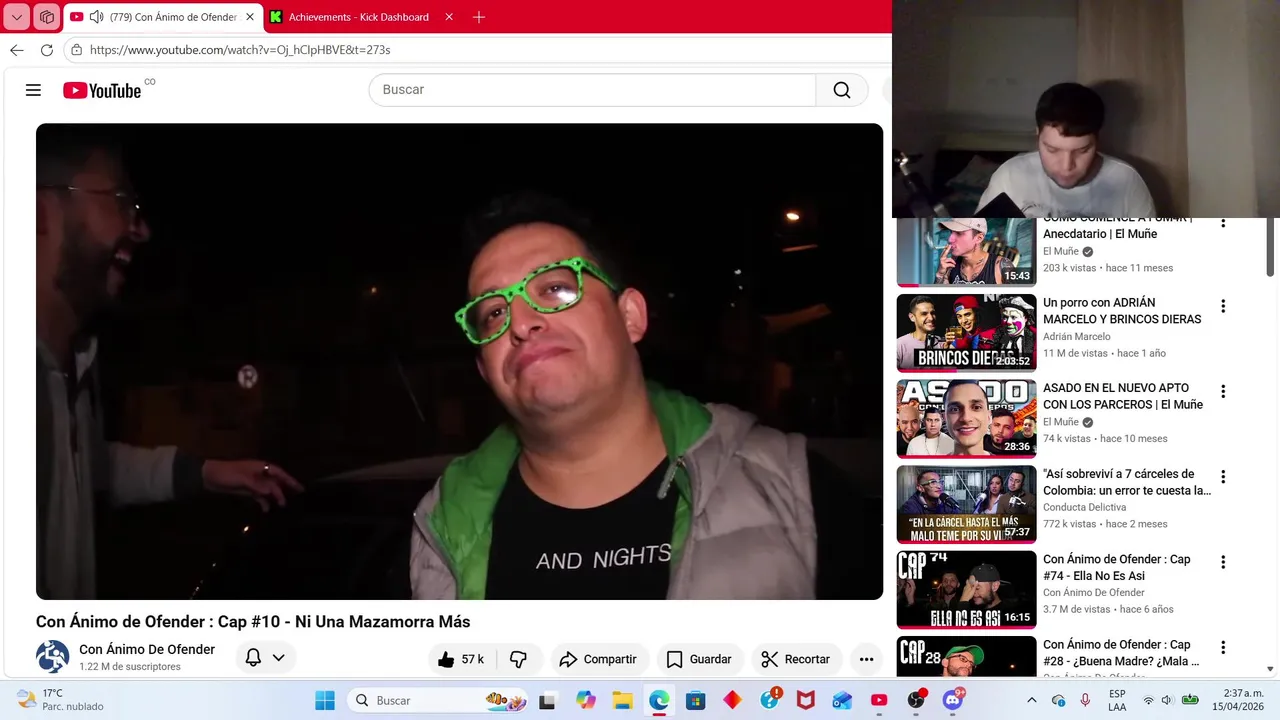The width and height of the screenshot is (1280, 720).
Task: Open the ASADO video thumbnail 28:36
Action: 966,418
